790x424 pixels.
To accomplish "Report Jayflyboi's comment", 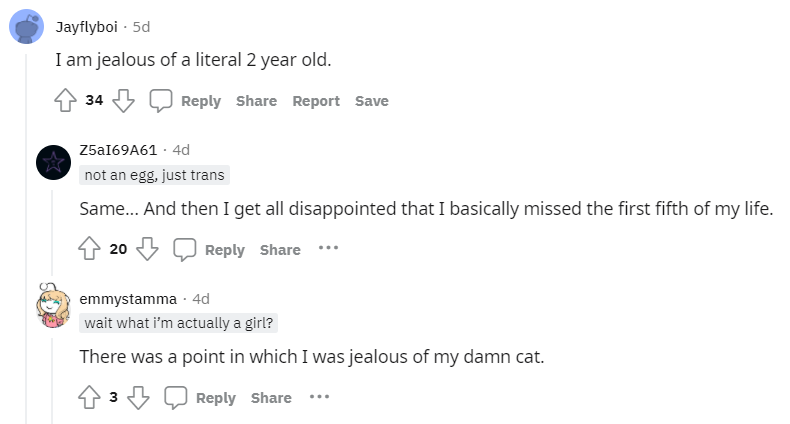I will pos(316,101).
